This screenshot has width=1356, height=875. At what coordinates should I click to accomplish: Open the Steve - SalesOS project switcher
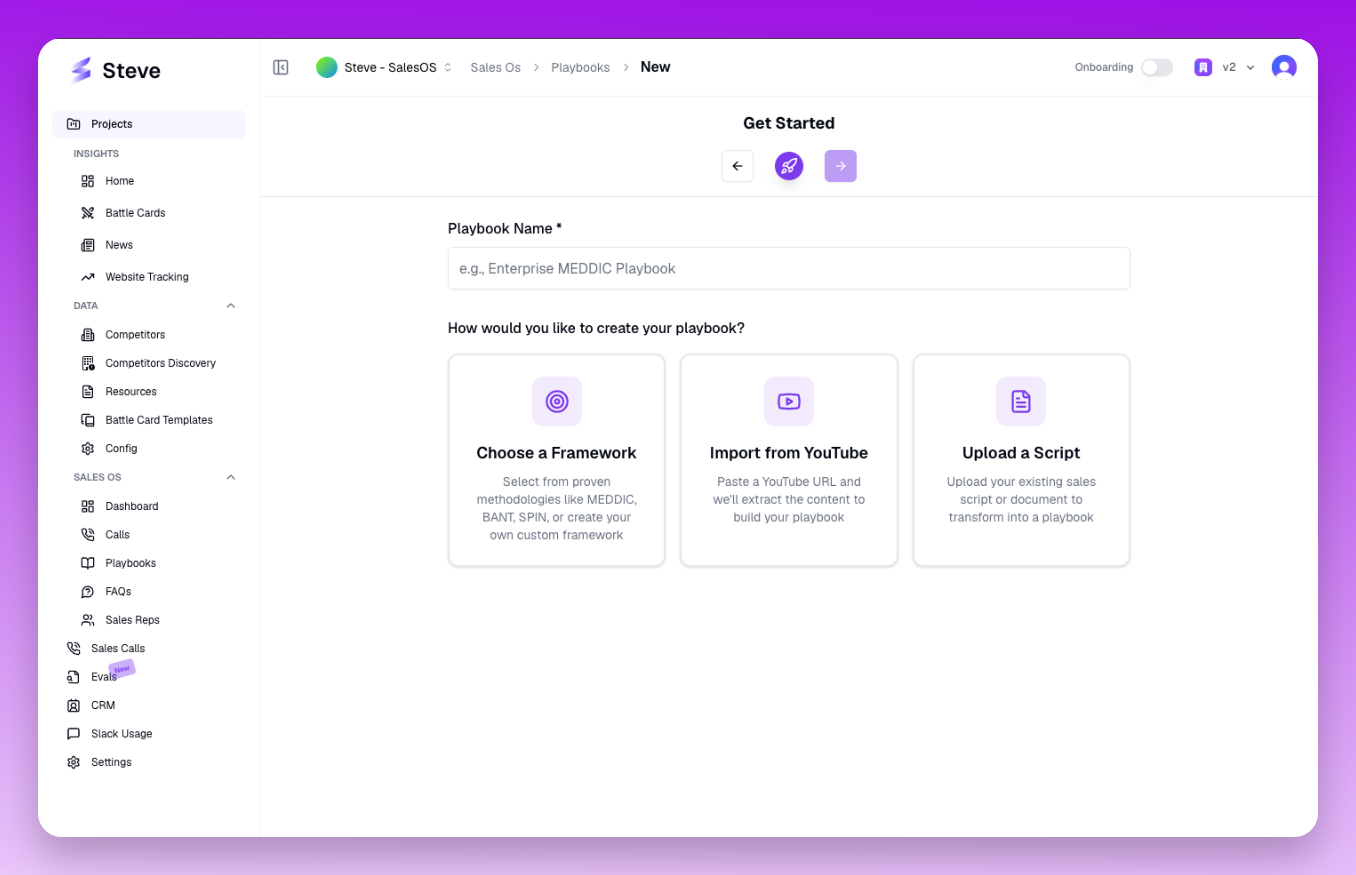tap(385, 67)
